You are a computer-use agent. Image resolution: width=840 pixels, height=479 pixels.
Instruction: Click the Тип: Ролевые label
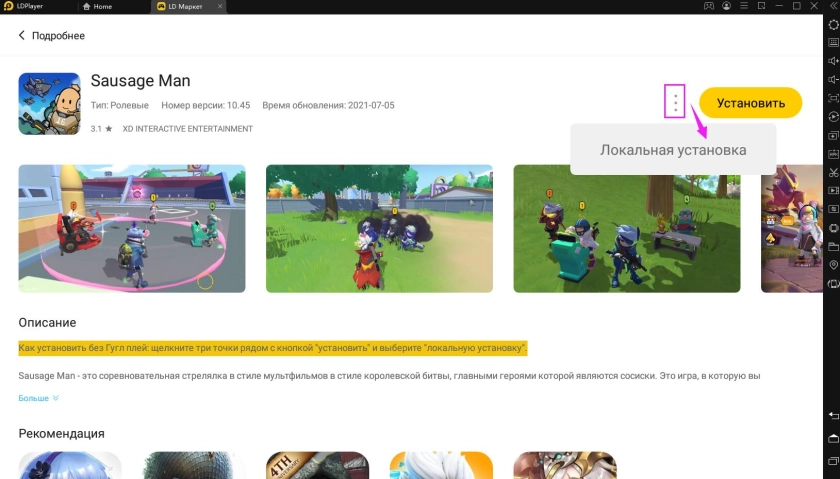coord(119,106)
